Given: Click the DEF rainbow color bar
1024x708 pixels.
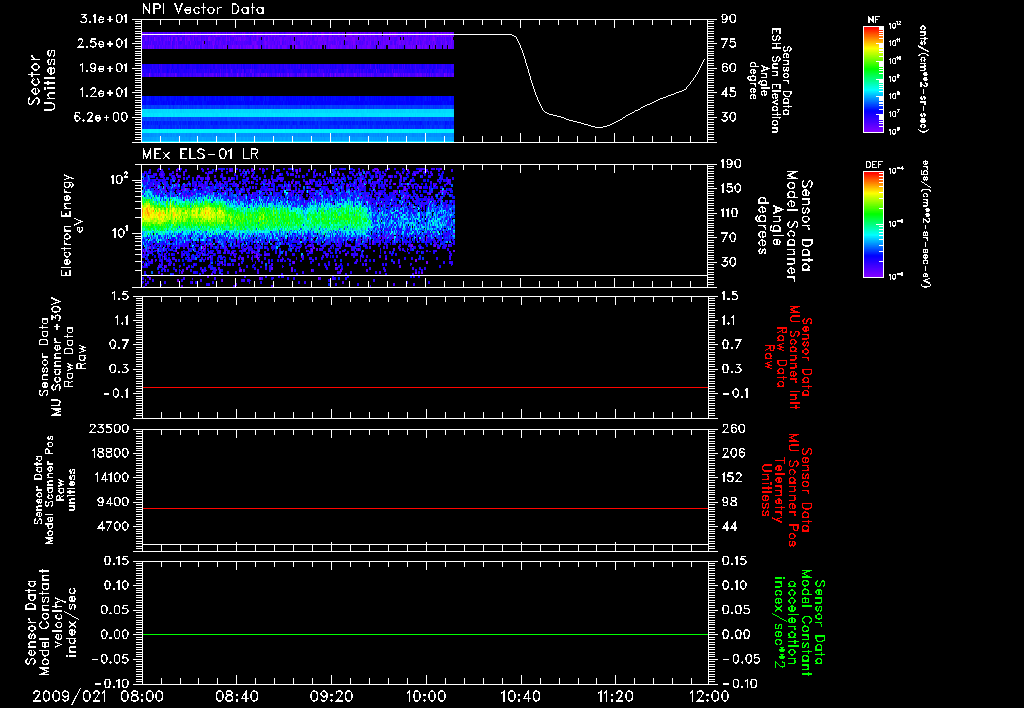Looking at the screenshot, I should pos(873,224).
